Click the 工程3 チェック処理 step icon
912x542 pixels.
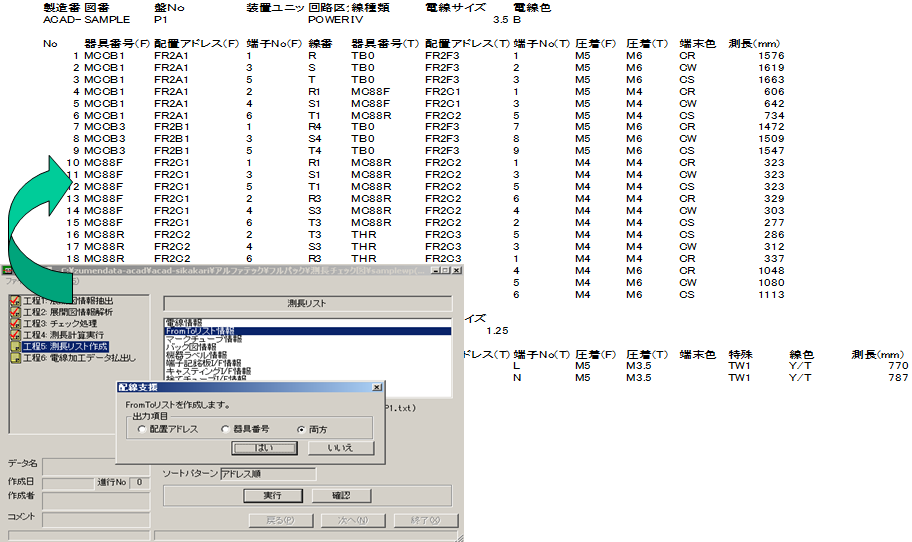14,323
